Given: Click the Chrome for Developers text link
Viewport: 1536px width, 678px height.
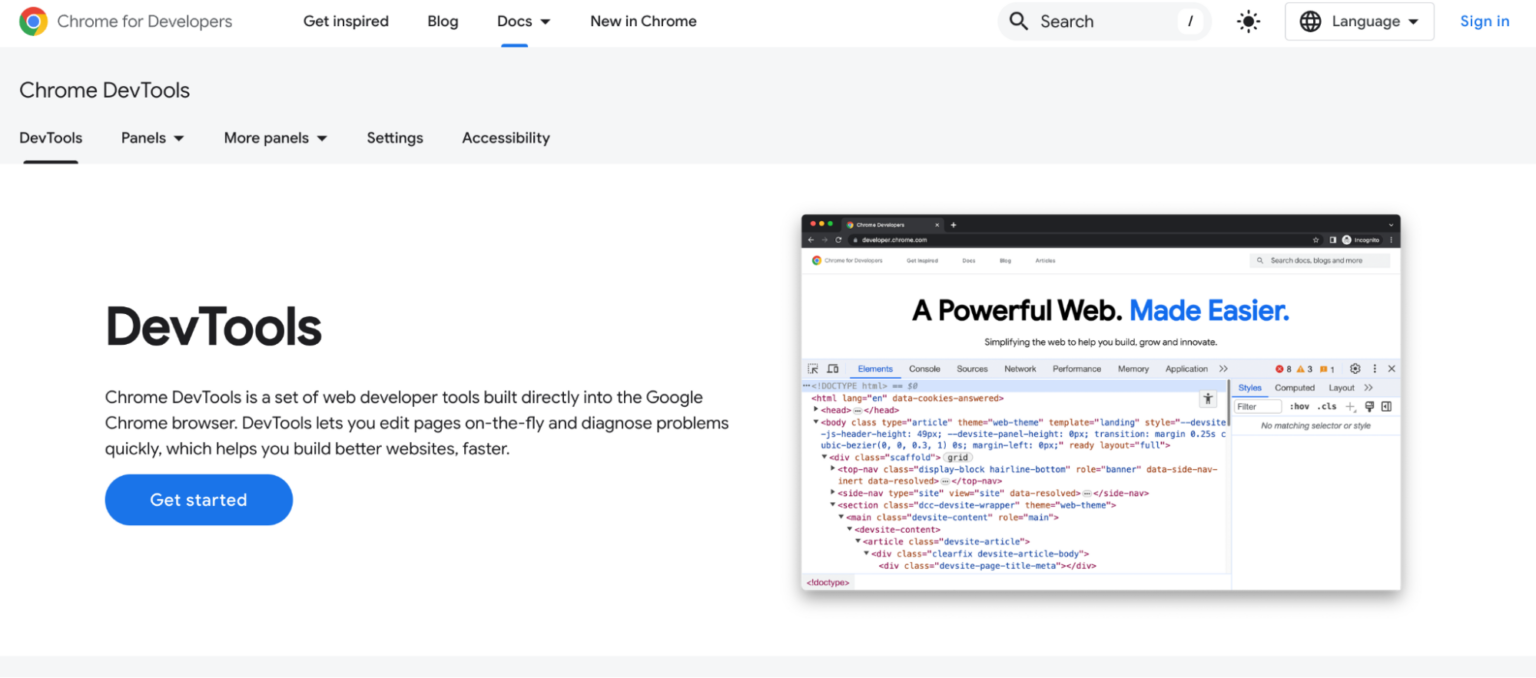Looking at the screenshot, I should 144,20.
